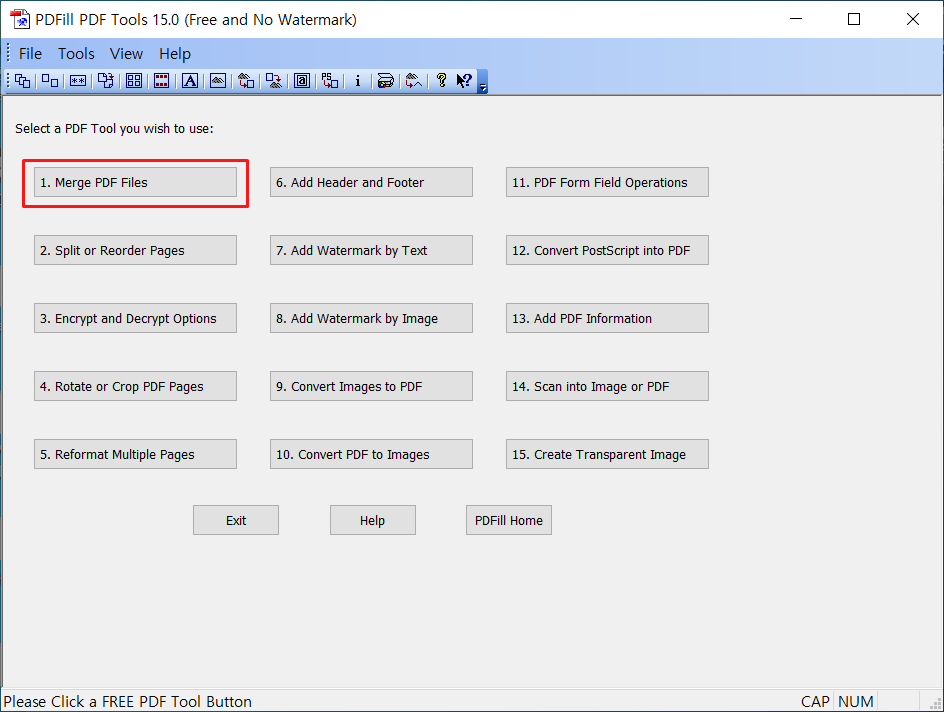Click the PDFill app icon in title bar
This screenshot has height=712, width=944.
pyautogui.click(x=20, y=19)
